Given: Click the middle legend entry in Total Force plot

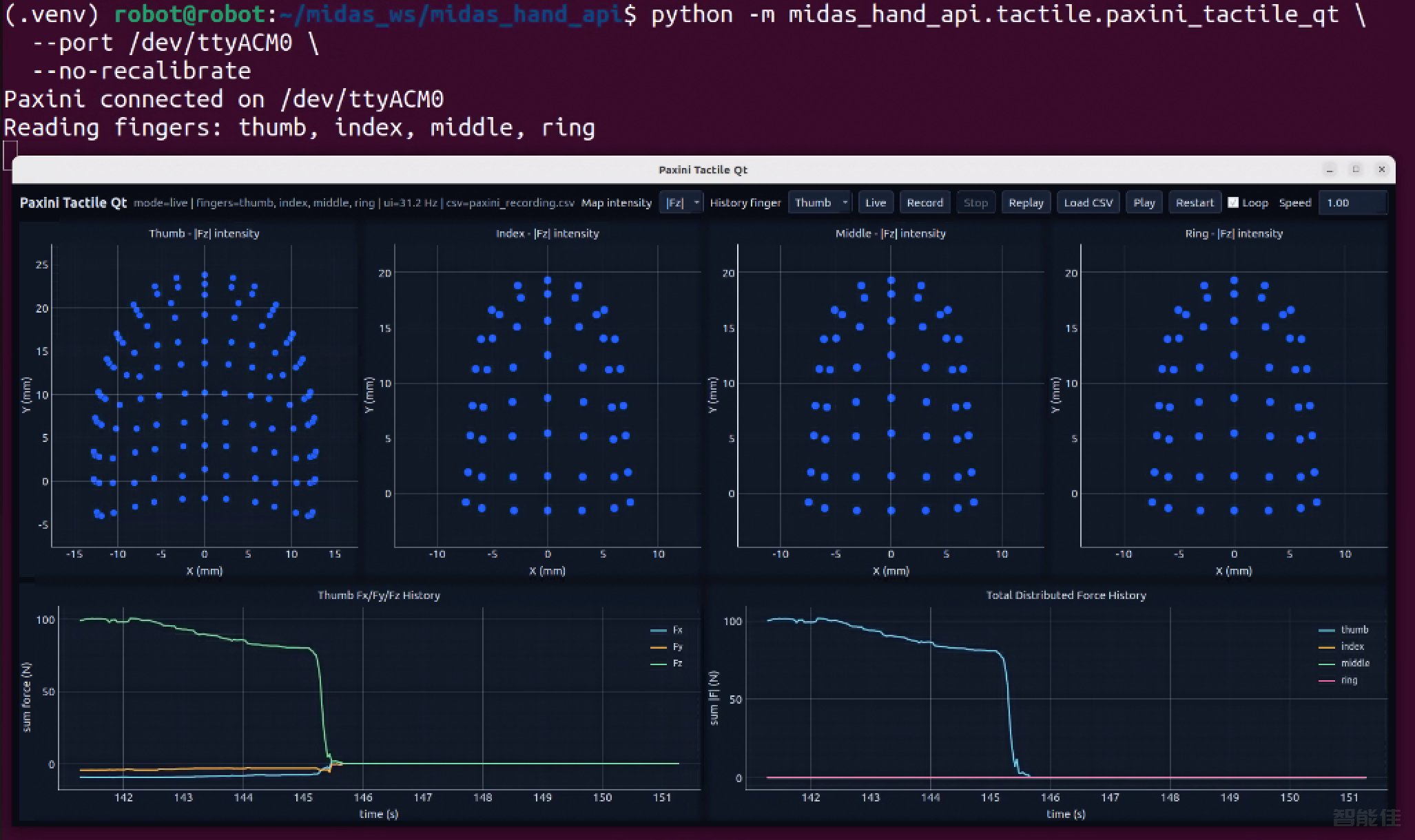Looking at the screenshot, I should pyautogui.click(x=1344, y=663).
